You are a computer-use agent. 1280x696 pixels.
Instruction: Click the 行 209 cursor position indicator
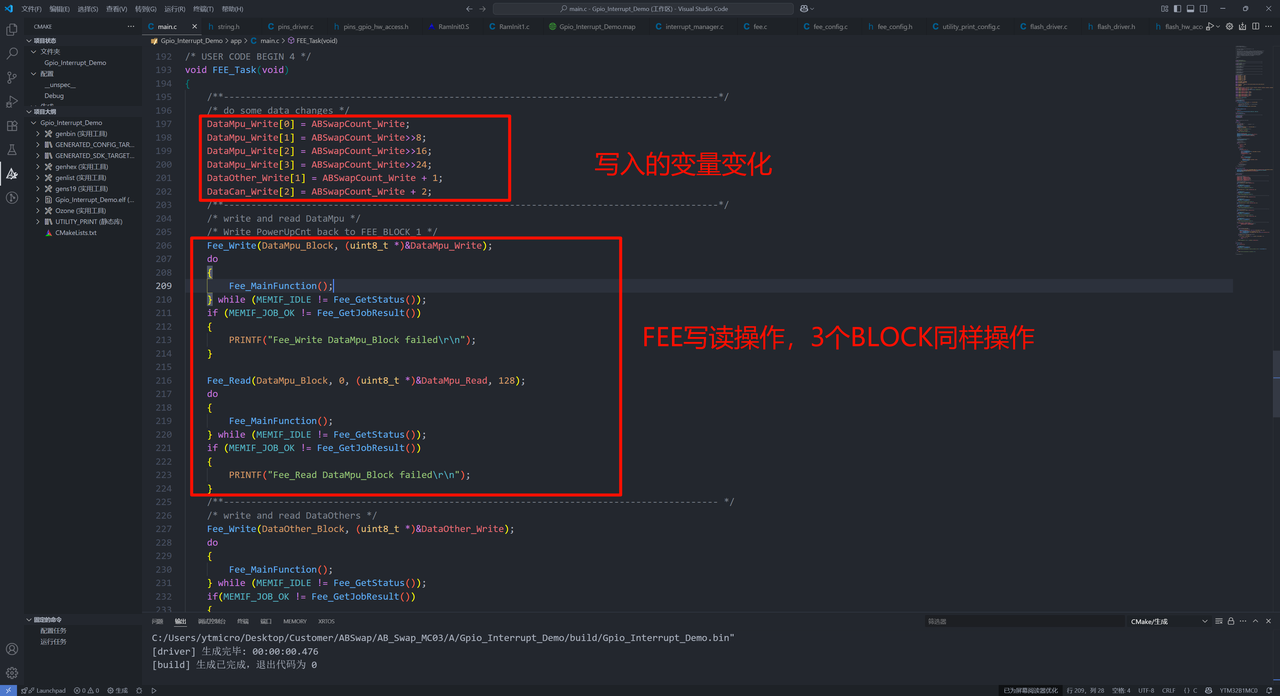[x=1085, y=690]
